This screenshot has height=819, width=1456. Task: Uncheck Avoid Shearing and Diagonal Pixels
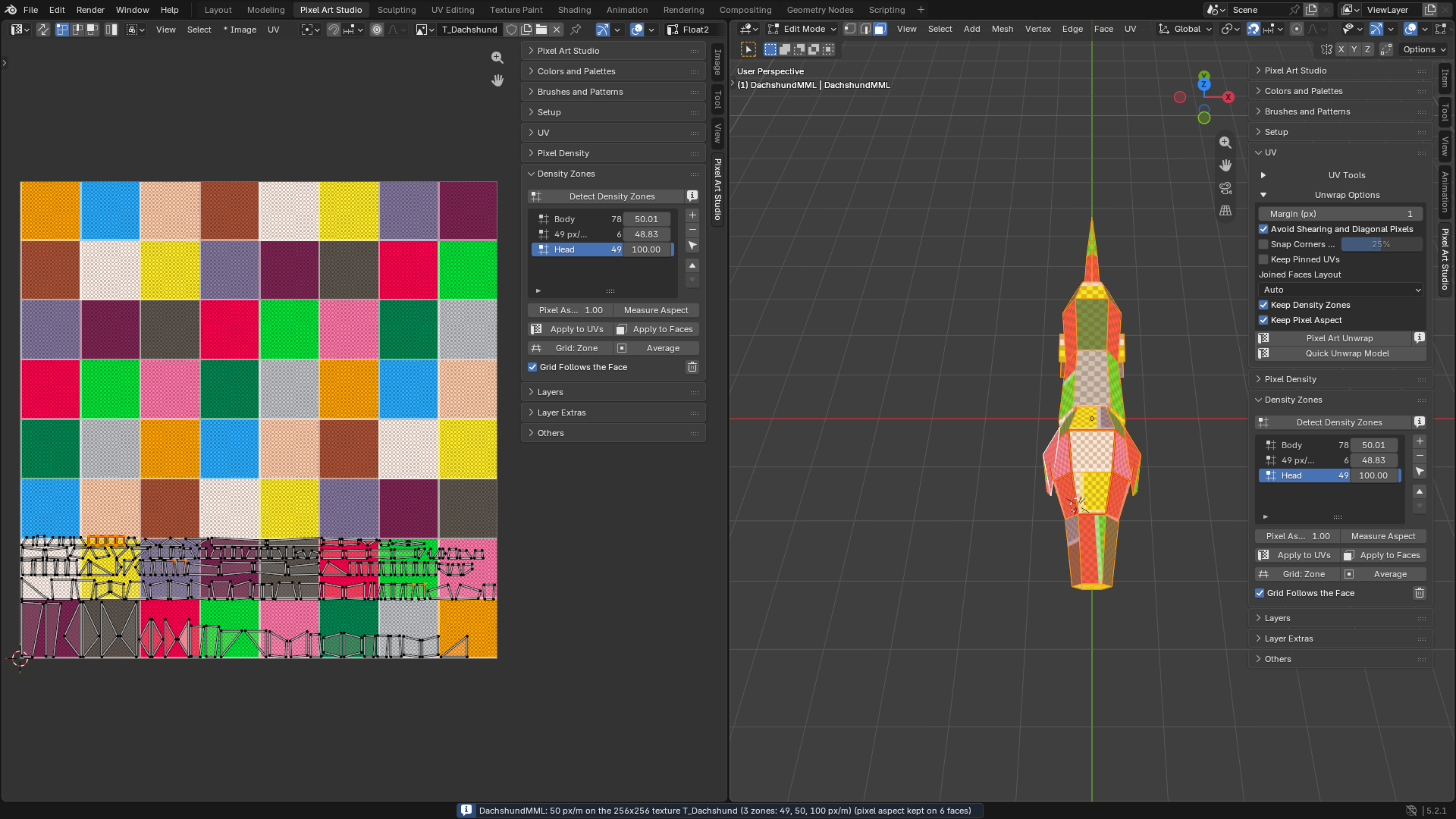(1263, 229)
